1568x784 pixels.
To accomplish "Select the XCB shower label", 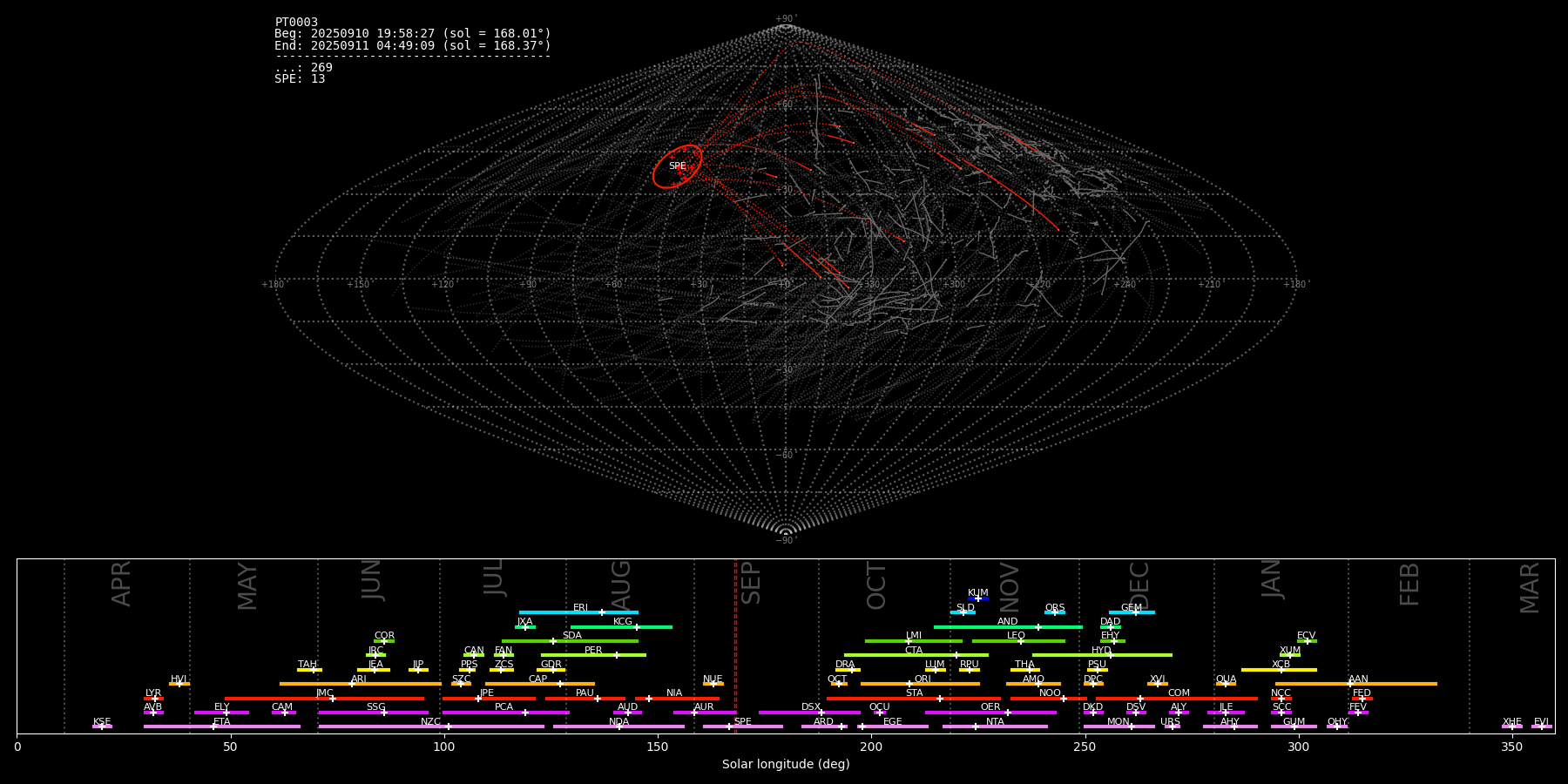I will pyautogui.click(x=1281, y=664).
